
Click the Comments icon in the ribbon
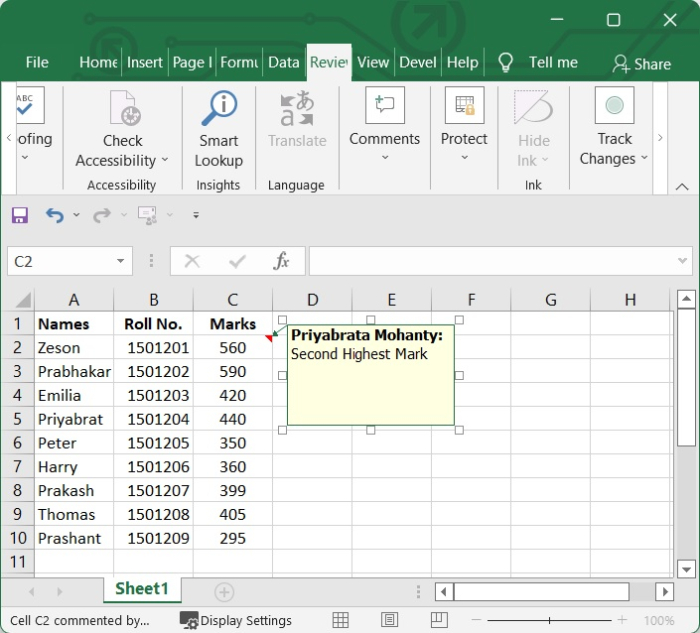[384, 107]
